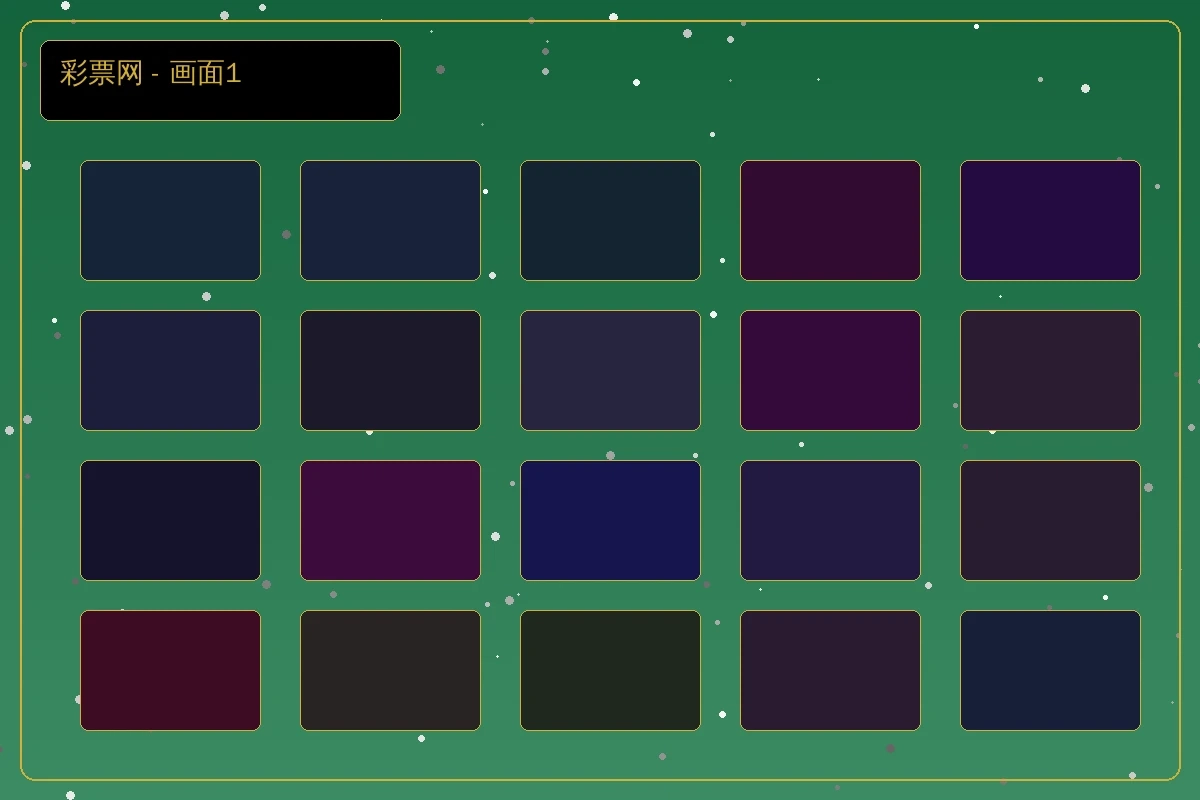The image size is (1200, 800).
Task: Click the first tile in the second row
Action: (170, 370)
